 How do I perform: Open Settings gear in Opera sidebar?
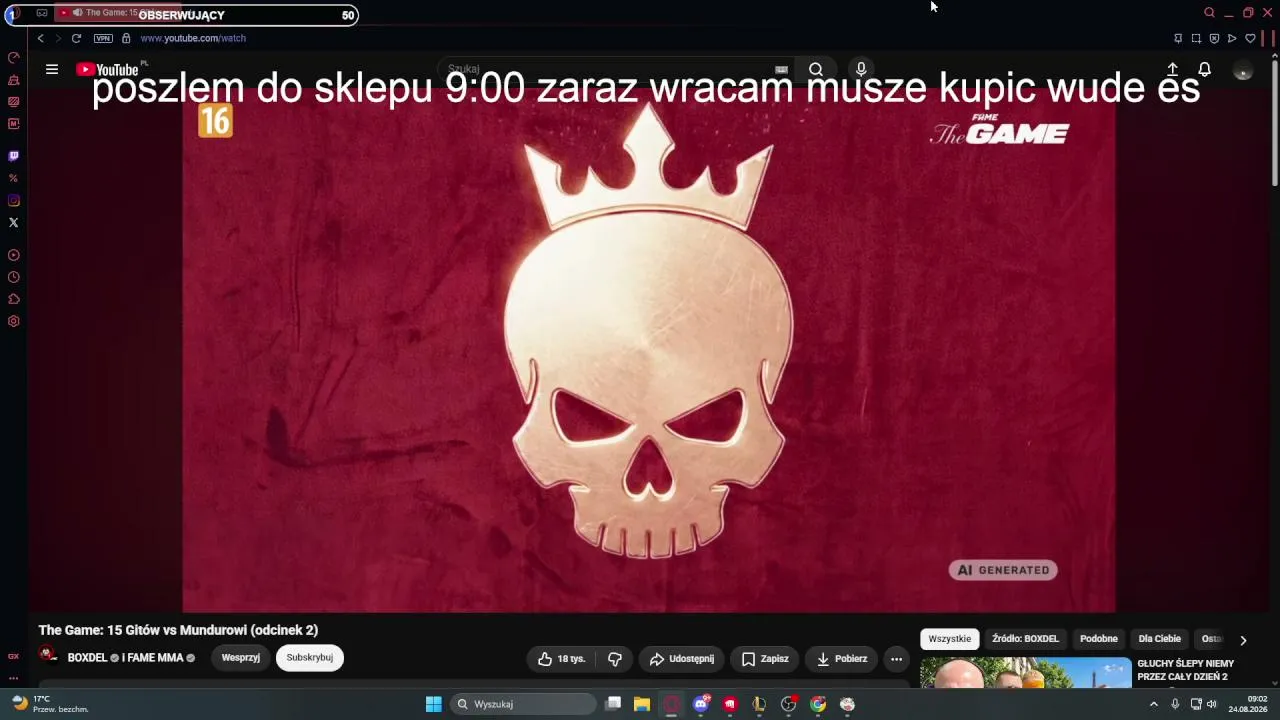coord(14,321)
